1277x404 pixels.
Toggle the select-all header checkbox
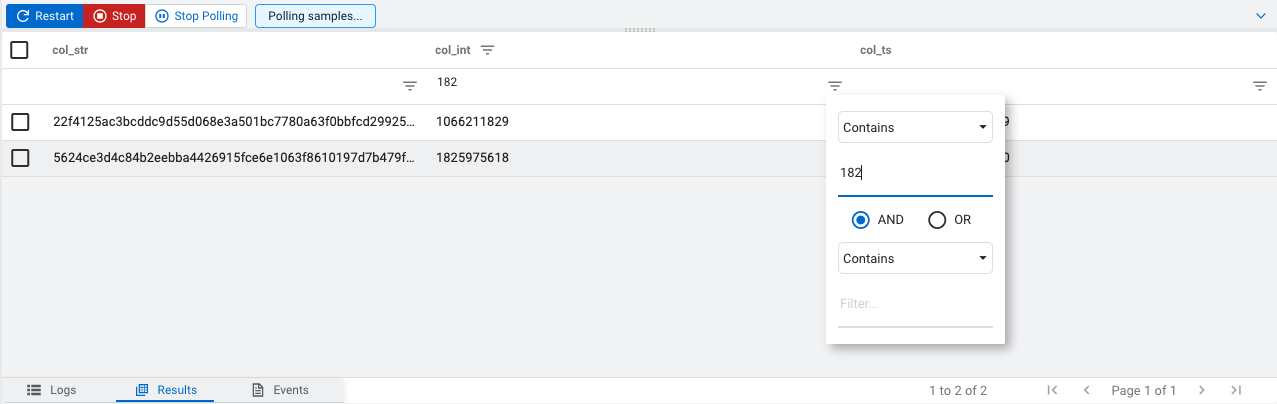point(19,50)
